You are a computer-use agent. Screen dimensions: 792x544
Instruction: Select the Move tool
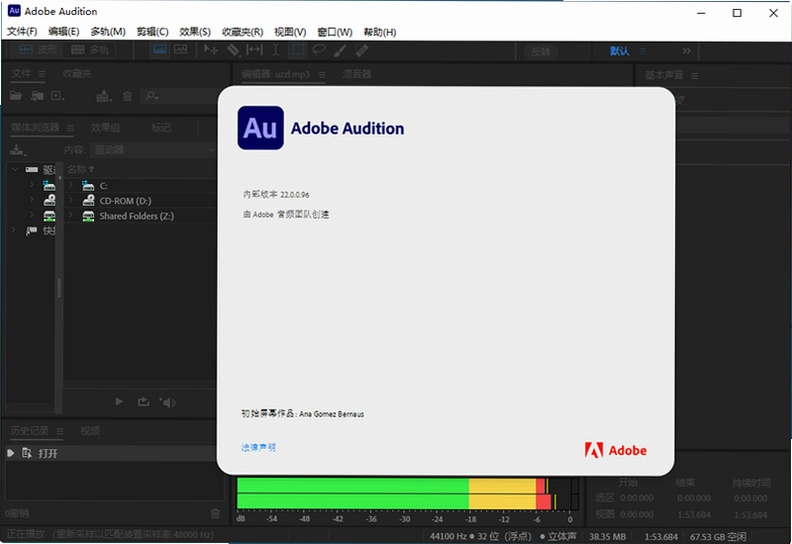coord(211,50)
